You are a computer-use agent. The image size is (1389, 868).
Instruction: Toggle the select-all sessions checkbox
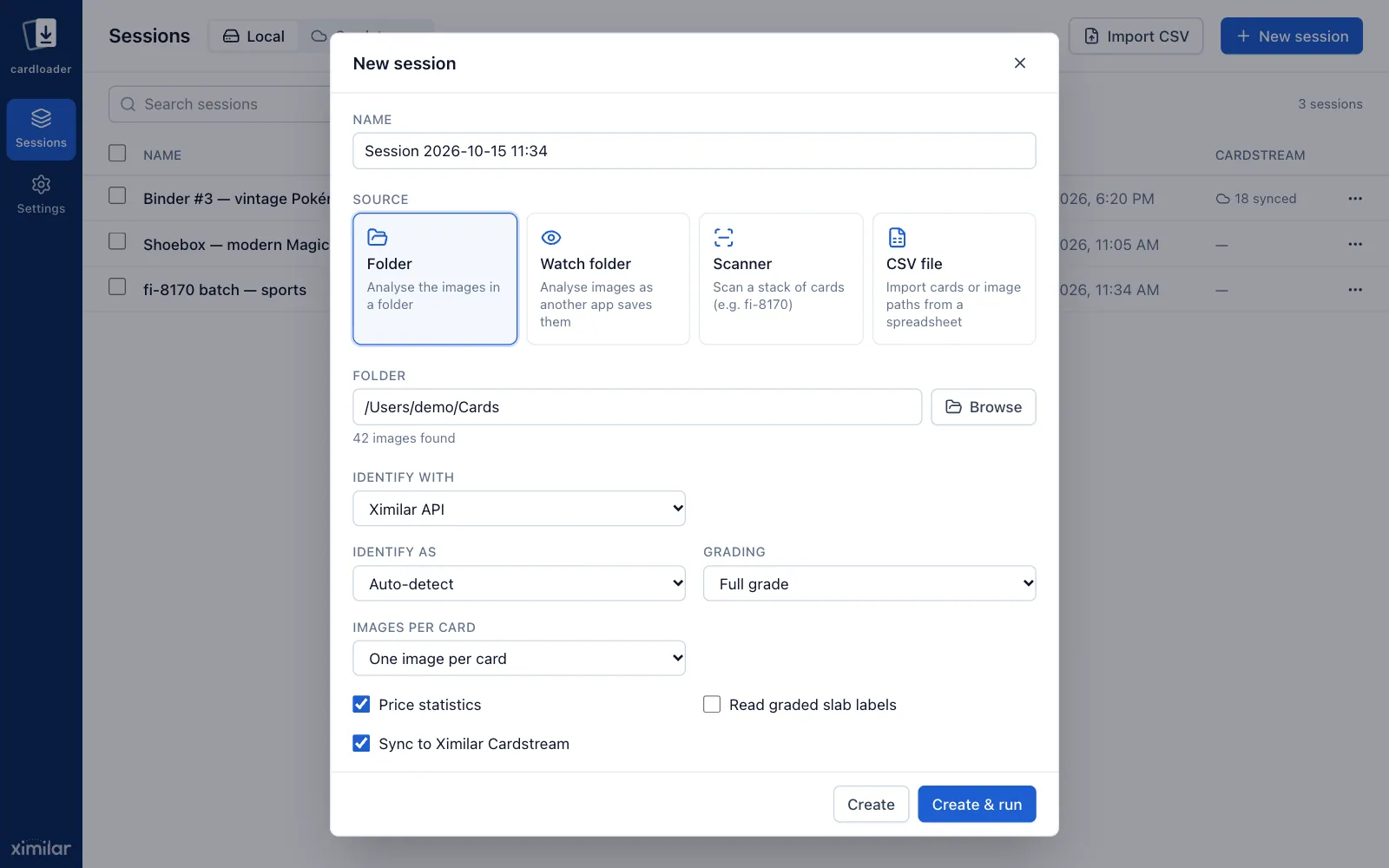tap(117, 154)
